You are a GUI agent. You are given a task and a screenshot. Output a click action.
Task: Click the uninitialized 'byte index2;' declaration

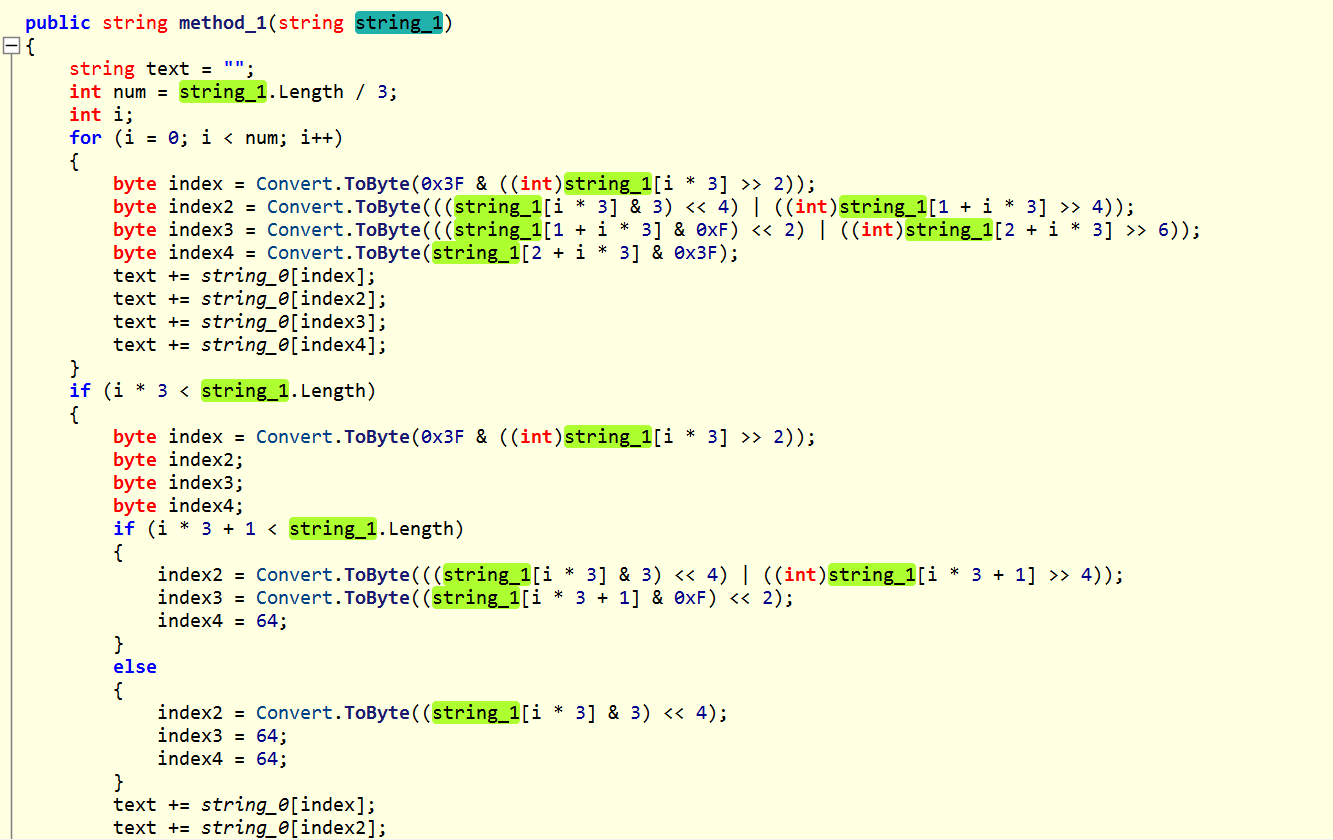pyautogui.click(x=178, y=460)
